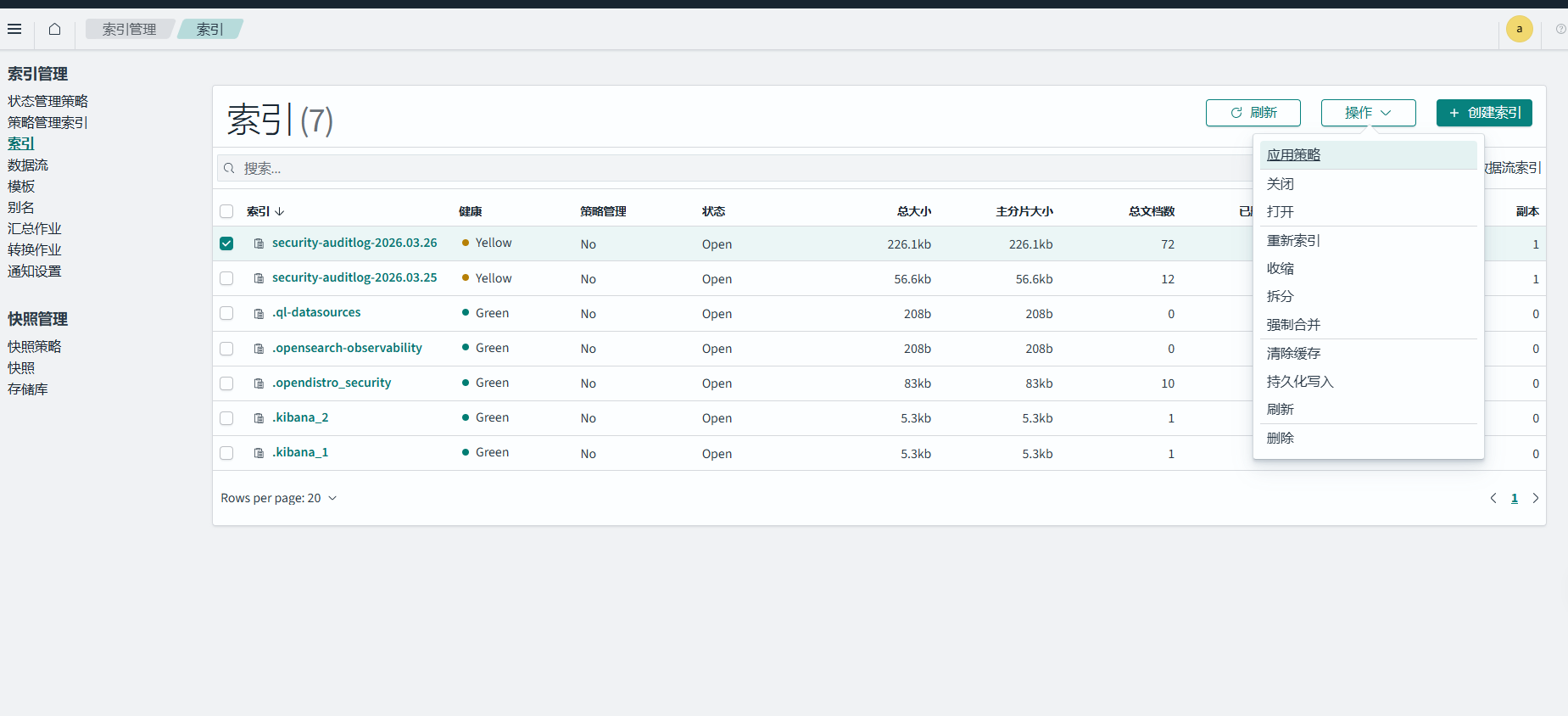Go to previous page arrow
The image size is (1568, 716).
[1493, 498]
